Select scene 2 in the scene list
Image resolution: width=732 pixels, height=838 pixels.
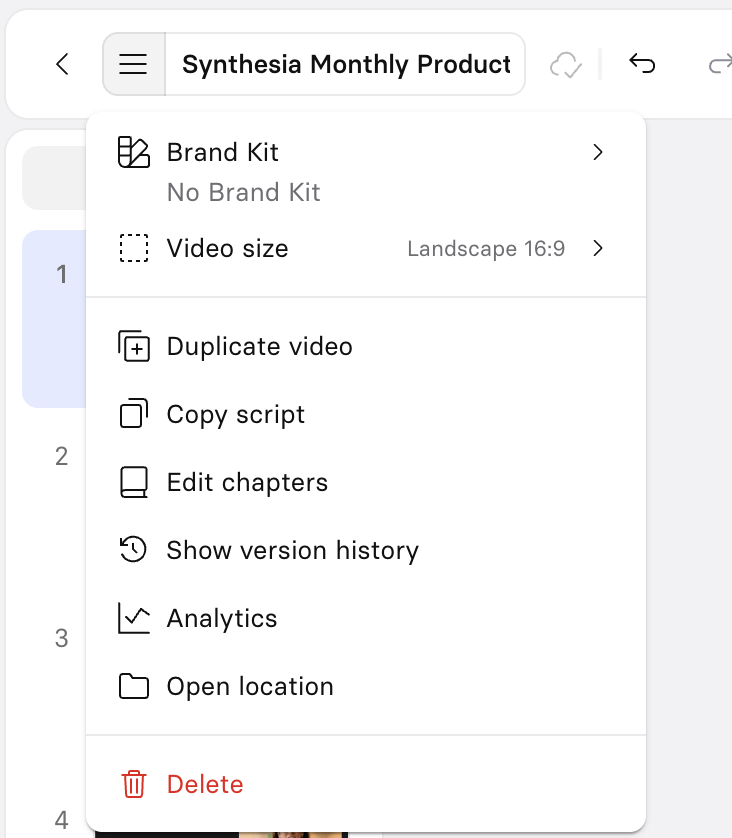[61, 456]
